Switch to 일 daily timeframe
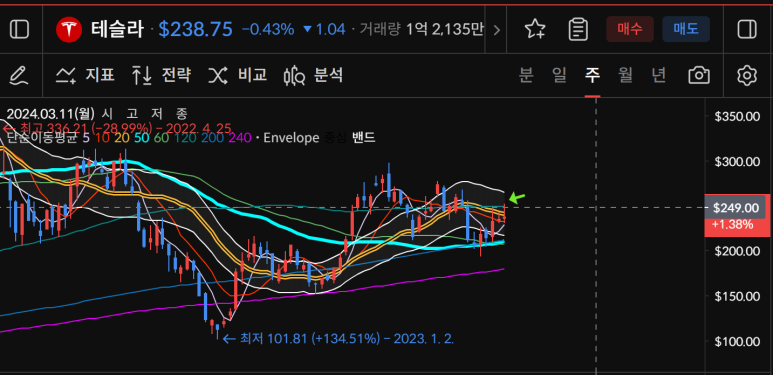The image size is (773, 375). pyautogui.click(x=560, y=75)
